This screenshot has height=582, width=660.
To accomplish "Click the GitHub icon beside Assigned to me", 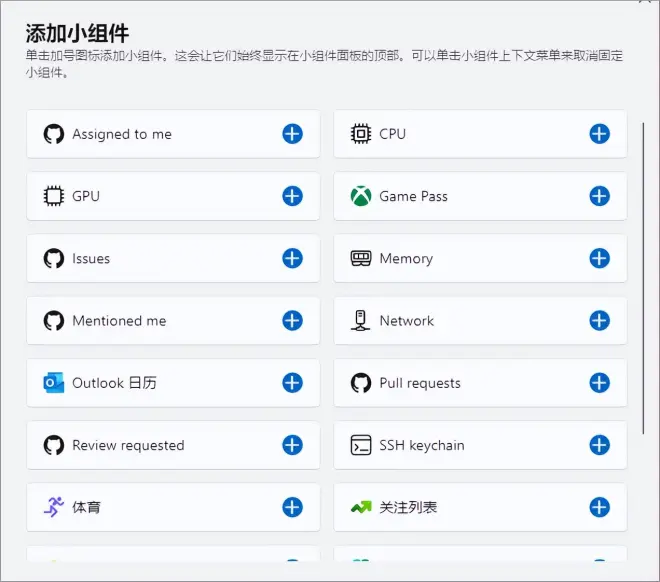I will click(x=54, y=134).
